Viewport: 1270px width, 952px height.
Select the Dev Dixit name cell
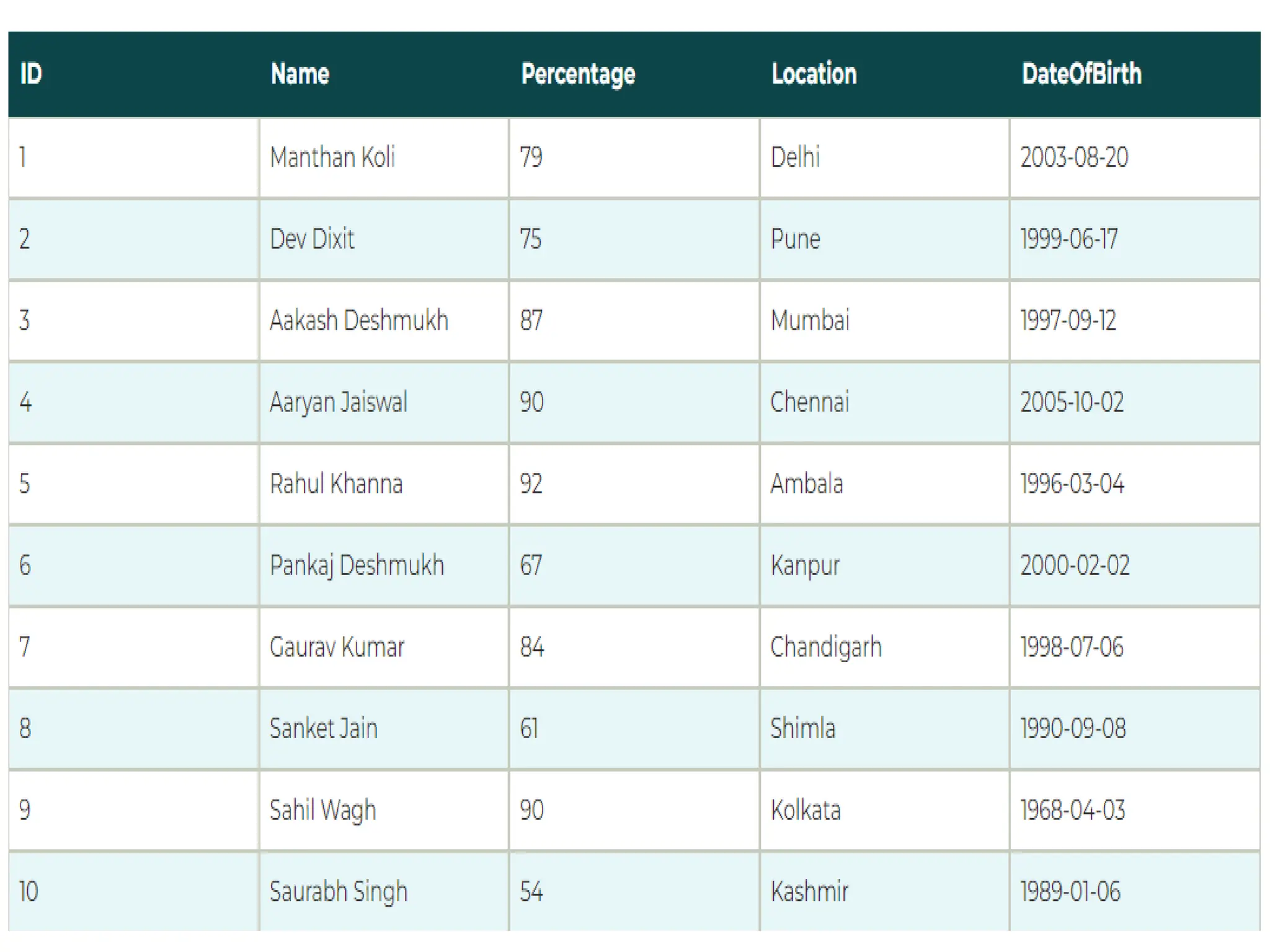[x=312, y=239]
